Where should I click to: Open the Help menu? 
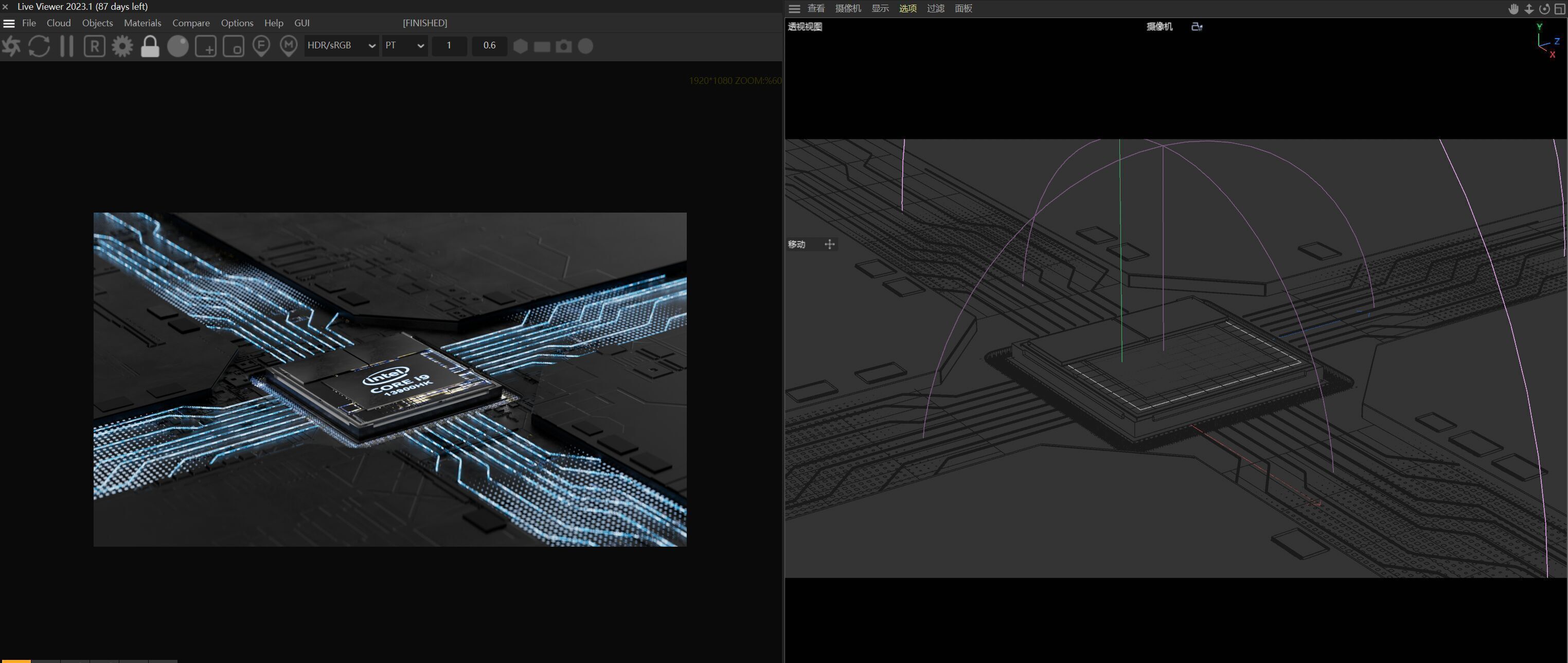click(x=274, y=23)
